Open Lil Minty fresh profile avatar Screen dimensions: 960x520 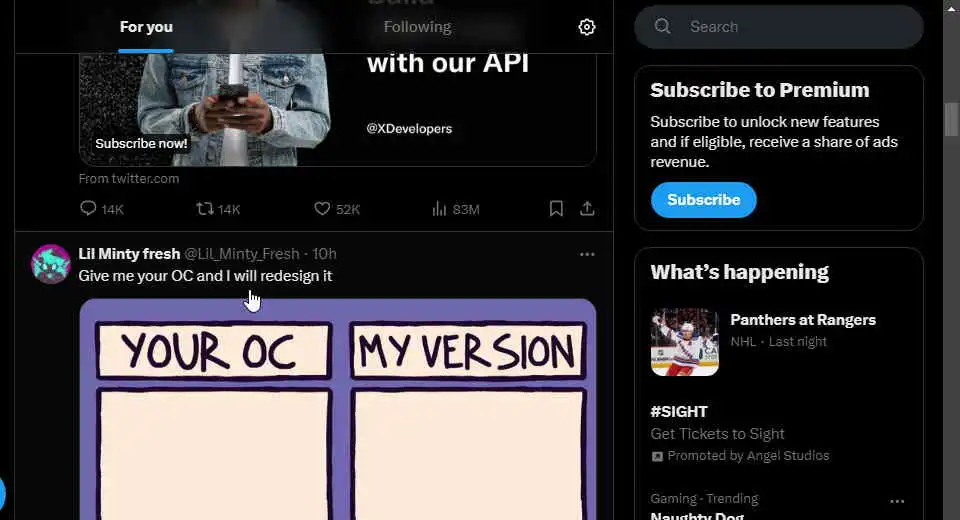pyautogui.click(x=51, y=264)
